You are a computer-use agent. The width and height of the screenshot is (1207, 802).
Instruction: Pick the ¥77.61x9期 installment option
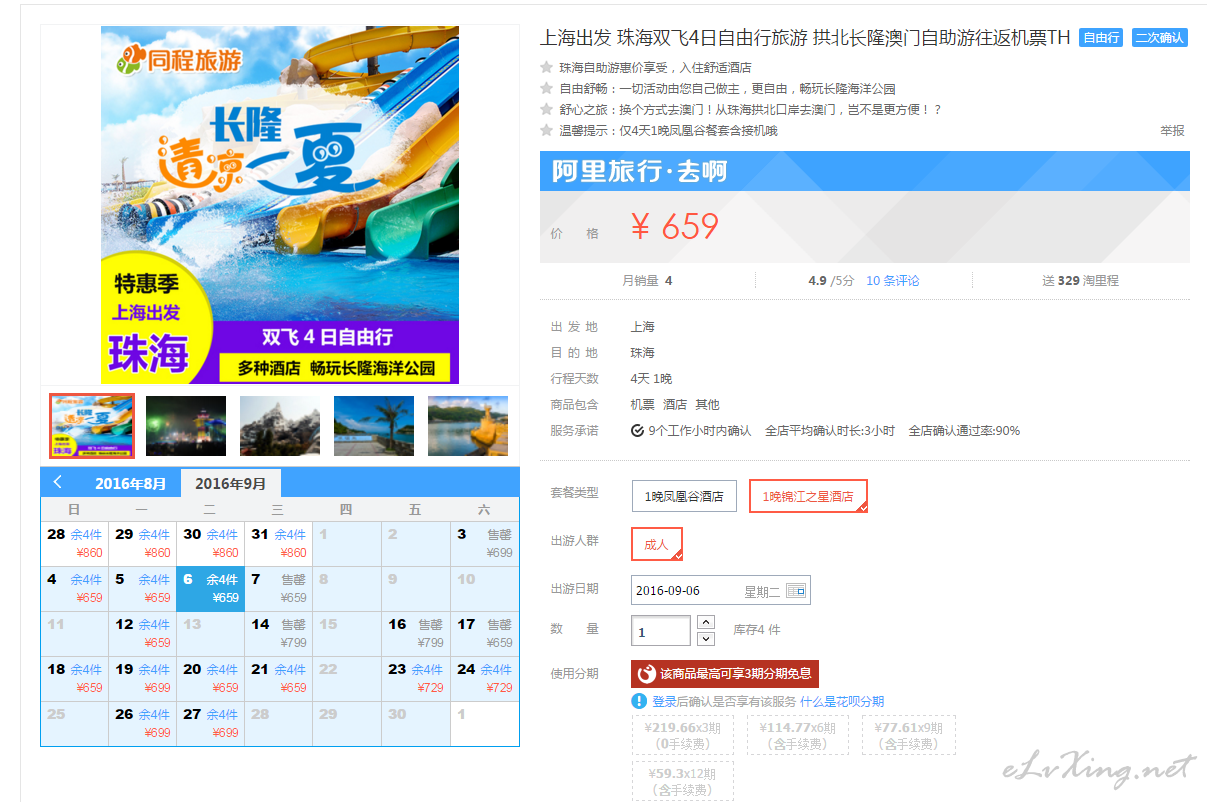click(x=908, y=735)
